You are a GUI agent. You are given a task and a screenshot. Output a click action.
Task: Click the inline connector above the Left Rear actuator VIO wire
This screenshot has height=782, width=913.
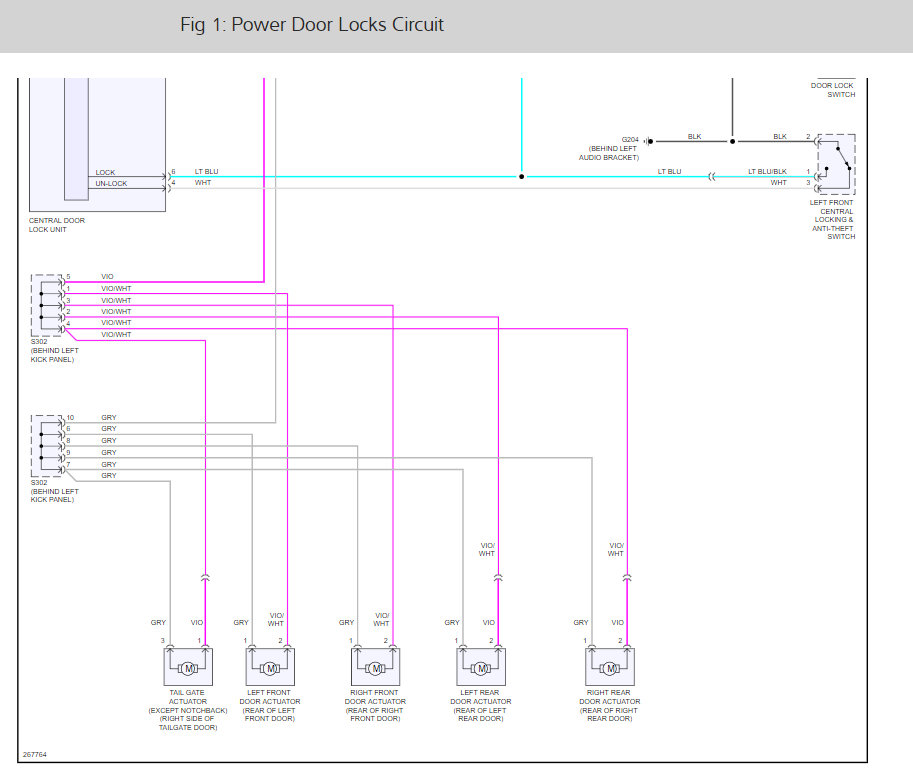click(x=498, y=578)
